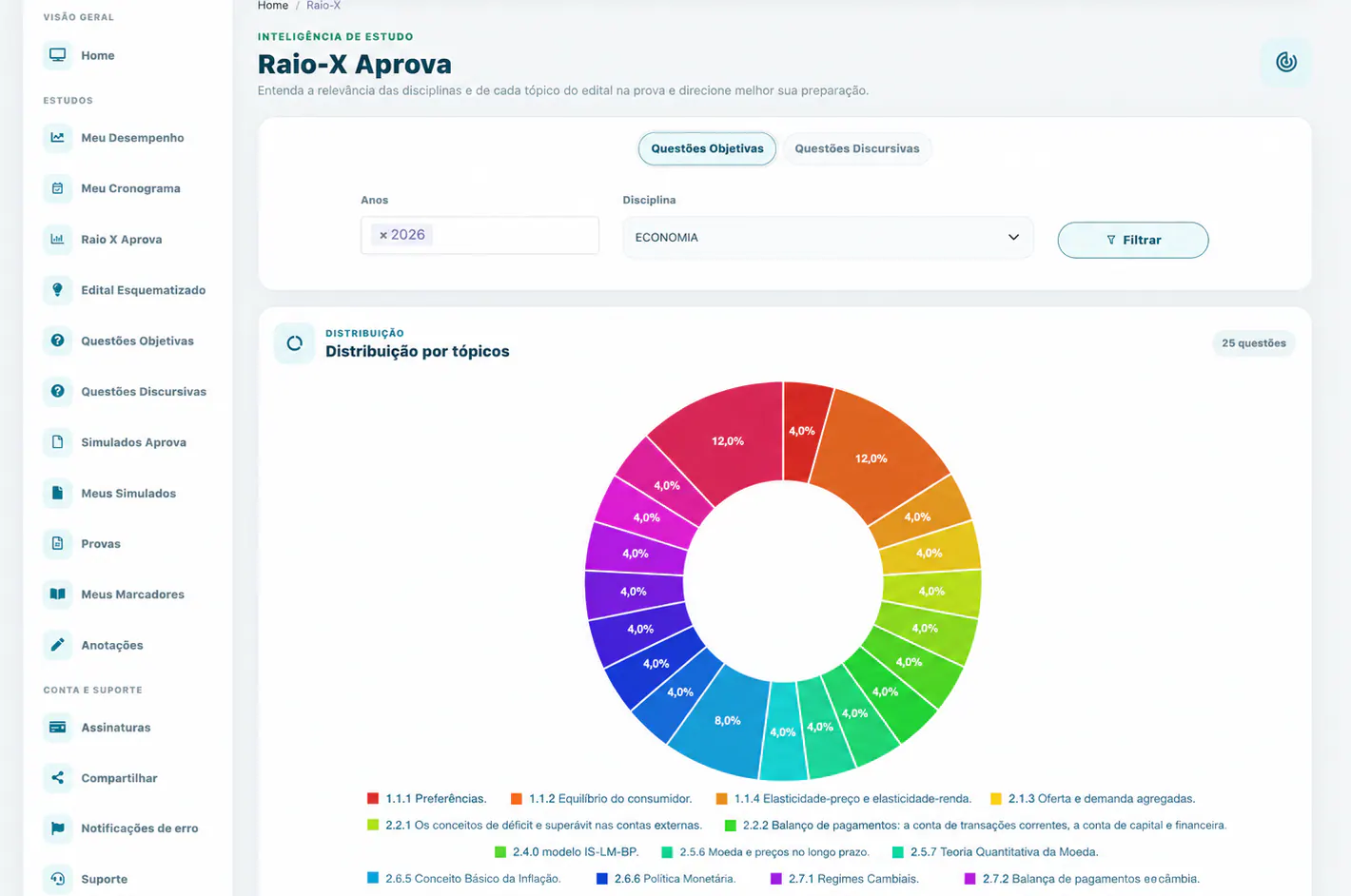Go to the Home breadcrumb link

pos(273,6)
